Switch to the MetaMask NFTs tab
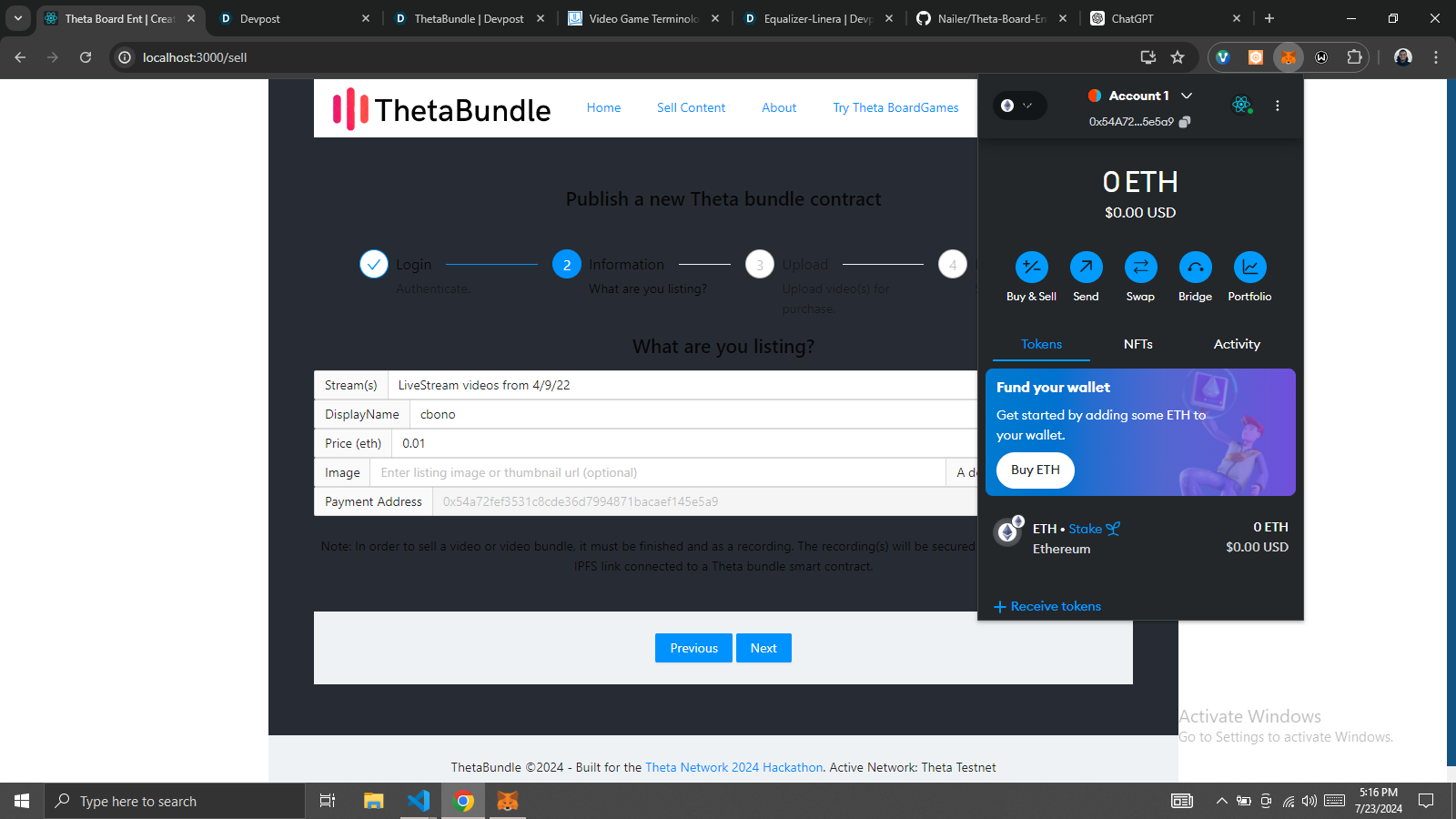Image resolution: width=1456 pixels, height=819 pixels. tap(1138, 344)
